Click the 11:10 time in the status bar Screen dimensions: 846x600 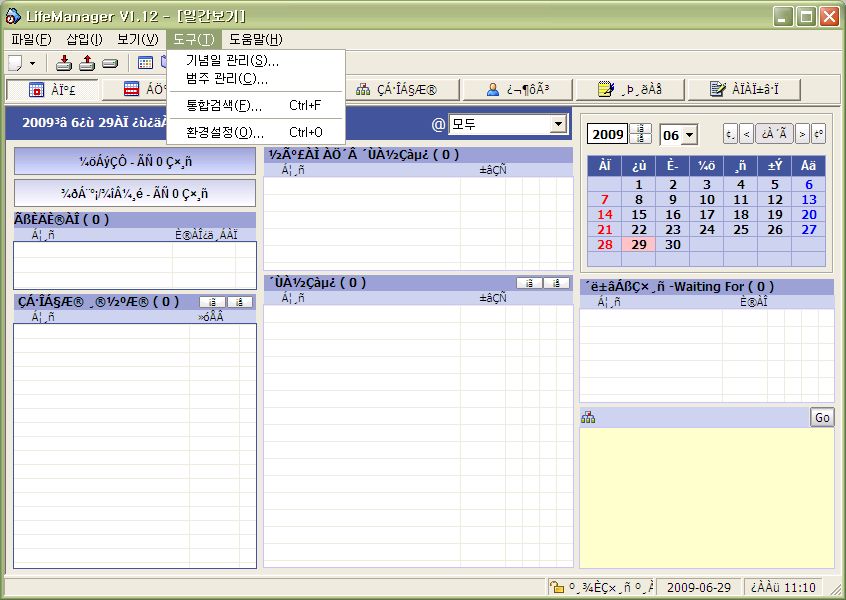pos(783,587)
